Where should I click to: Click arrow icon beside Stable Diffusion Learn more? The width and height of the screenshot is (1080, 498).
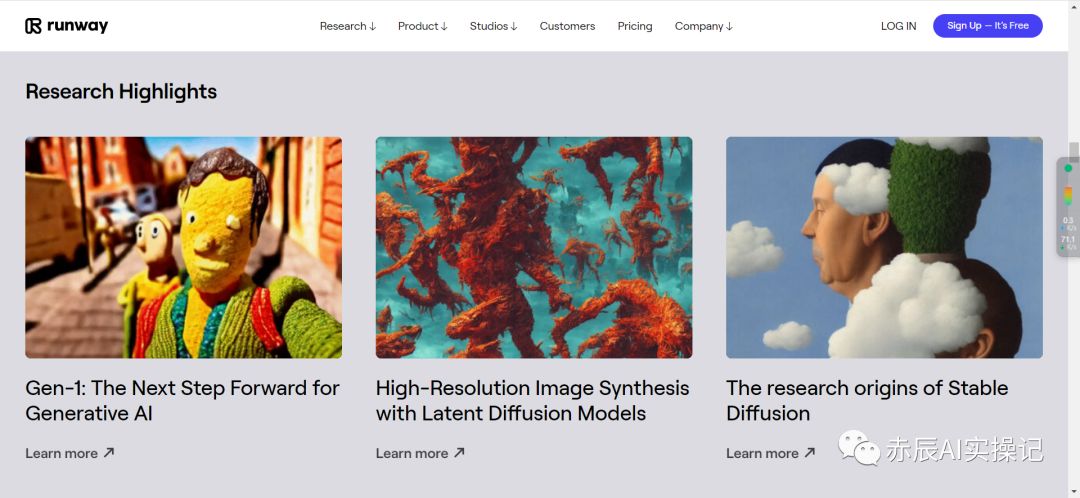tap(810, 453)
